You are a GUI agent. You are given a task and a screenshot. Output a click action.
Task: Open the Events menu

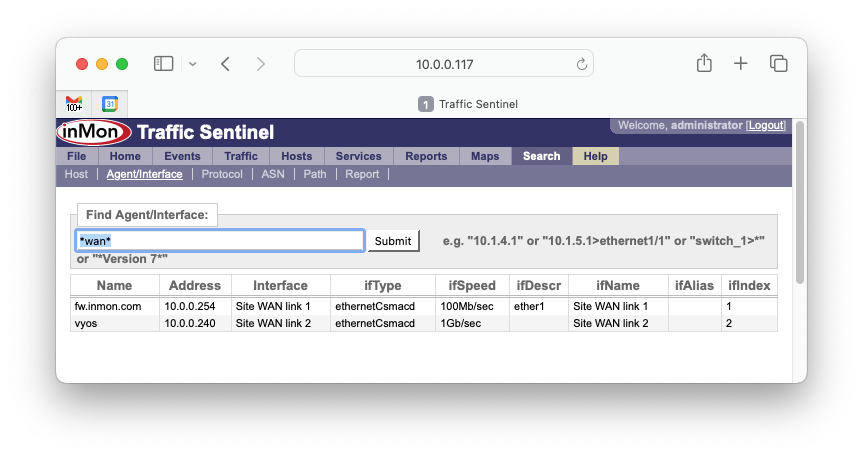point(182,156)
